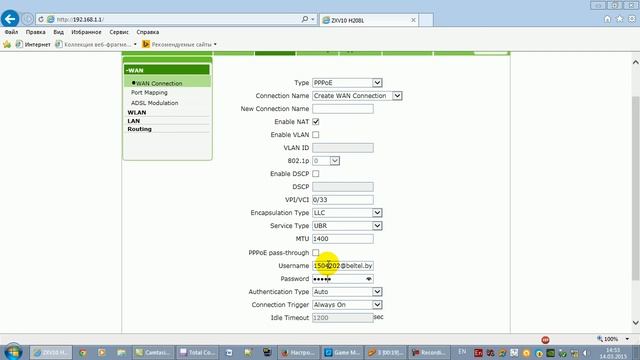Open a new blank tab
The height and width of the screenshot is (360, 640).
pyautogui.click(x=426, y=20)
